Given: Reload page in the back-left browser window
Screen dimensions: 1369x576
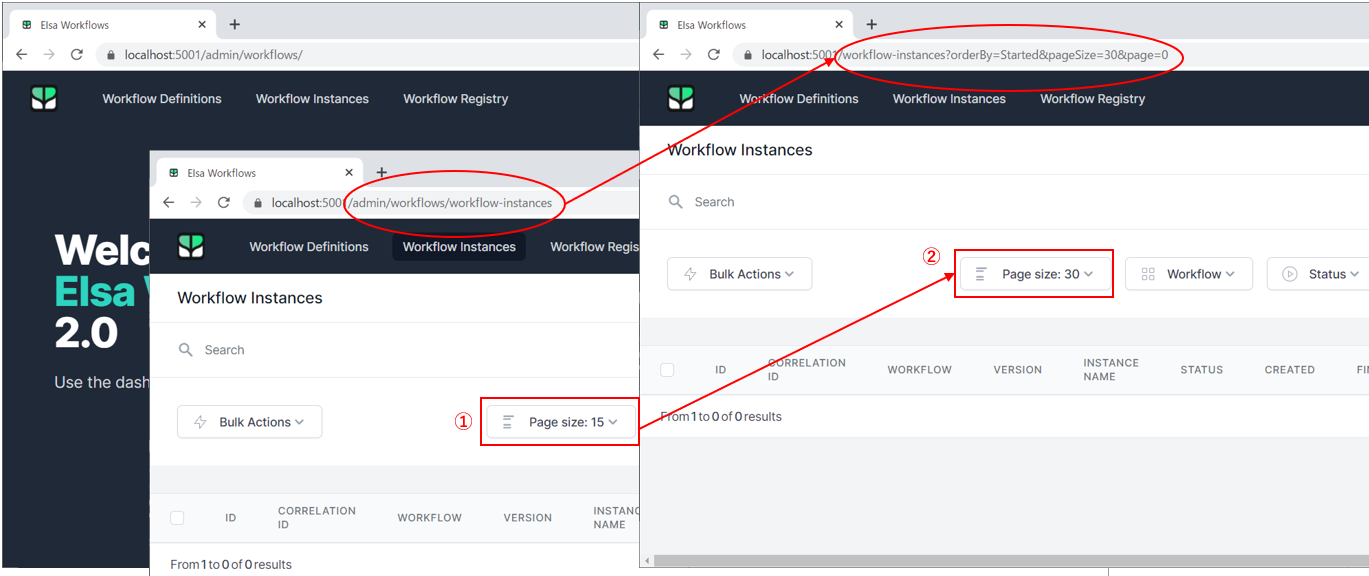Looking at the screenshot, I should click(x=77, y=55).
